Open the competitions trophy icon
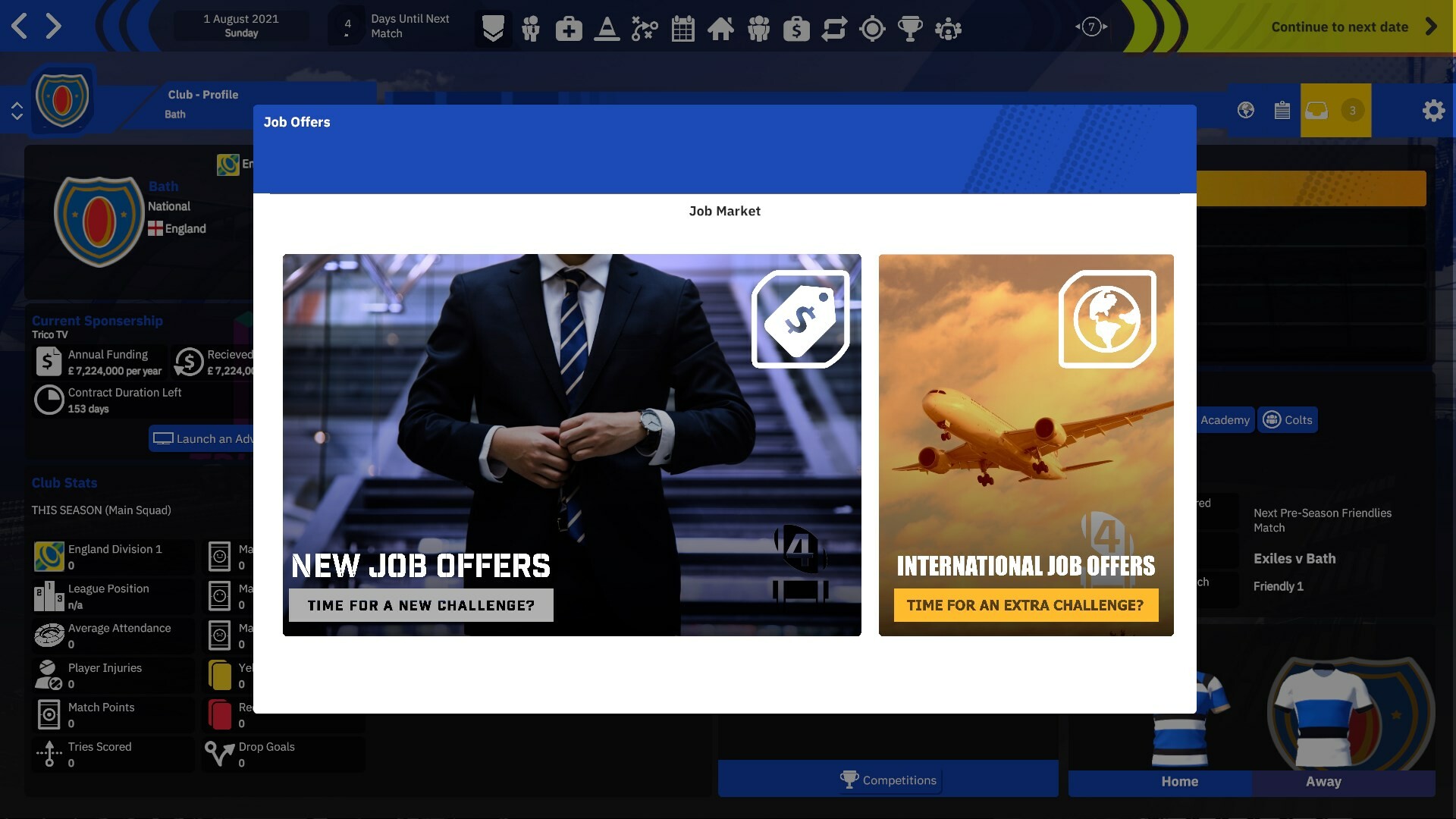The image size is (1456, 819). 910,29
